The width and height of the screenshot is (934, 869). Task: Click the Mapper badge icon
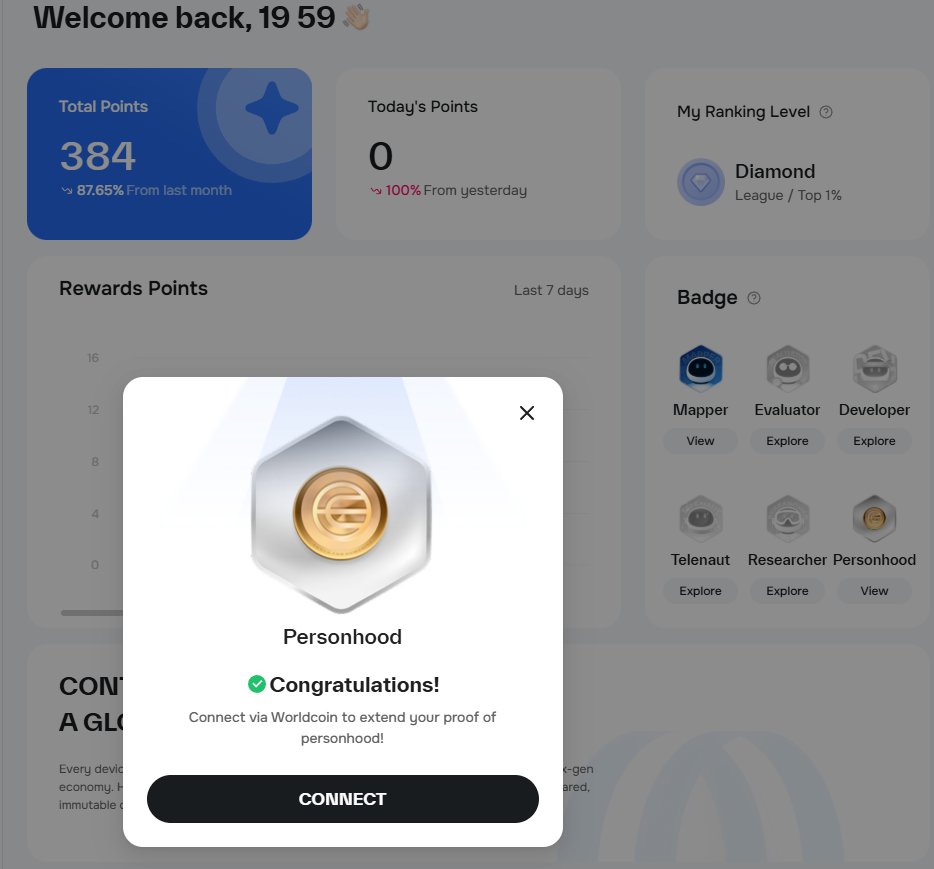point(700,368)
